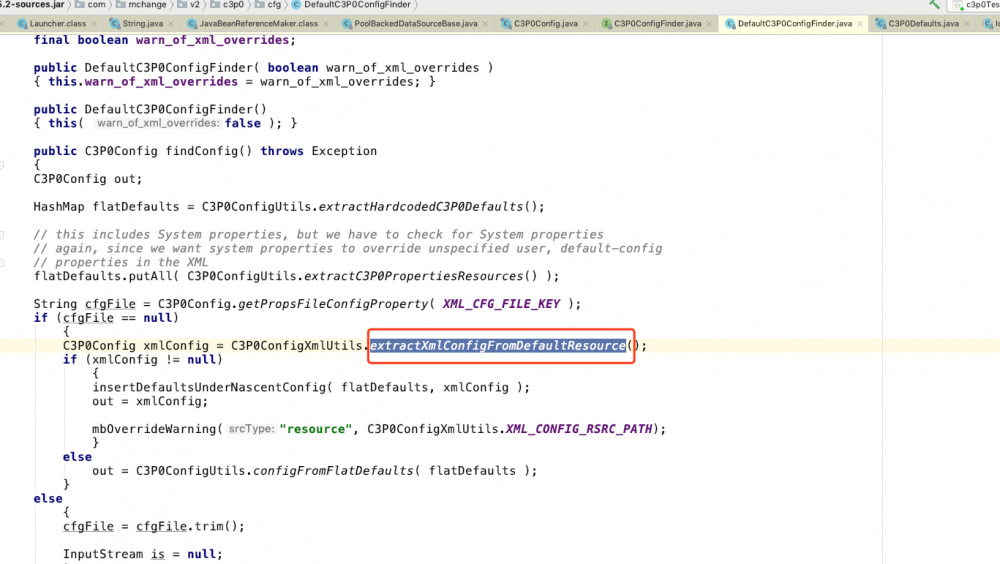The height and width of the screenshot is (564, 1000).
Task: Click the configFromFlatDefaults method call
Action: (x=334, y=471)
